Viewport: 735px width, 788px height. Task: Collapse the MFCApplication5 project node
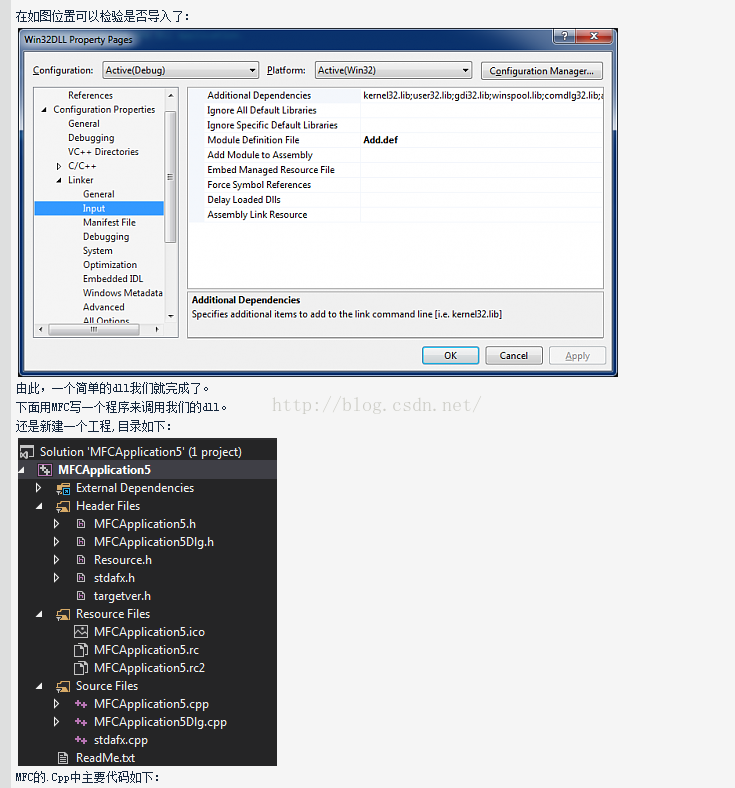[x=22, y=470]
